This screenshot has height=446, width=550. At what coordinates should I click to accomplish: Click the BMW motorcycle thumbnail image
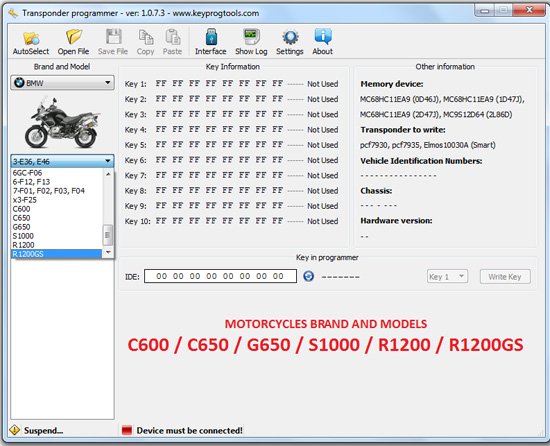pyautogui.click(x=62, y=122)
